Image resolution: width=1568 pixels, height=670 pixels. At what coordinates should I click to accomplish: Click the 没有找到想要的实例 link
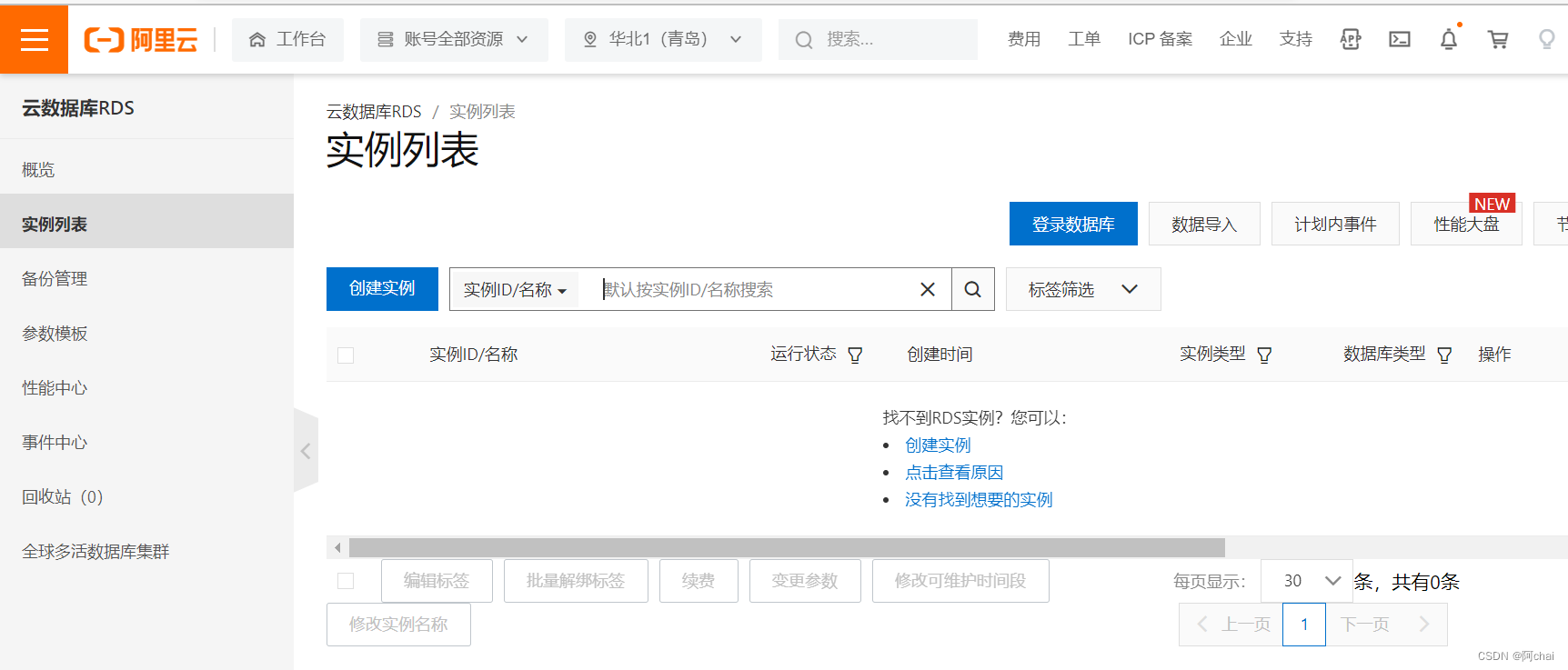[979, 500]
